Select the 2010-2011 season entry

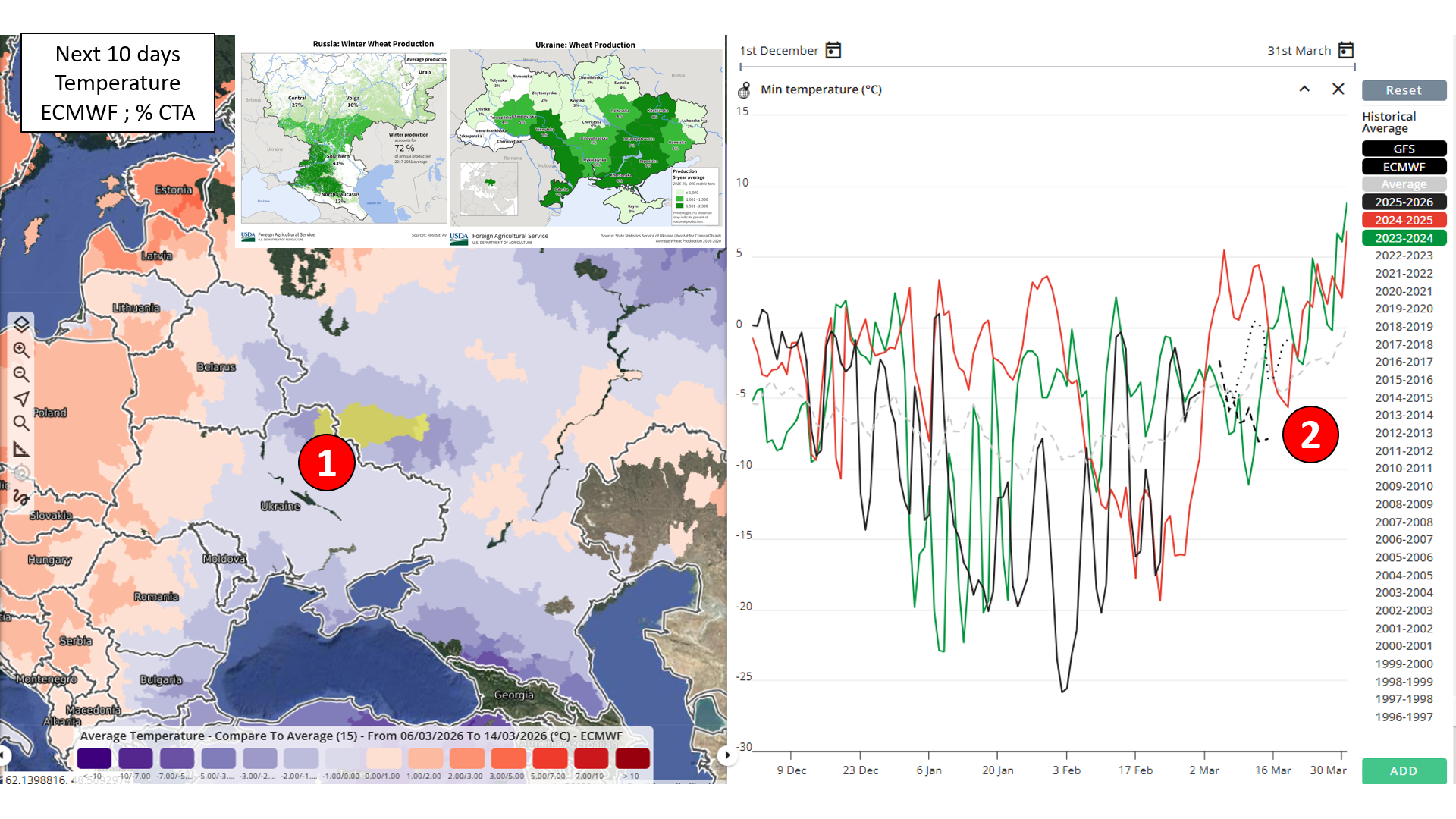point(1404,469)
